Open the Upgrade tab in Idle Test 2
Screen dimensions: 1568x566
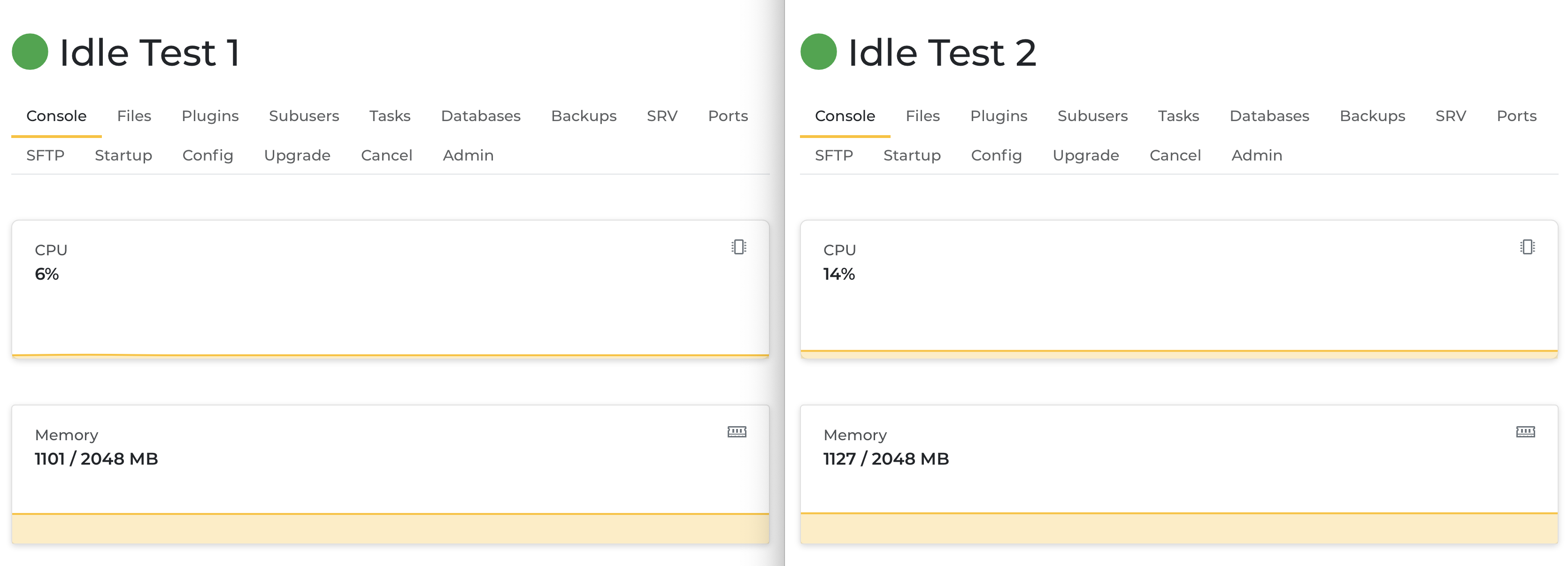click(x=1085, y=155)
